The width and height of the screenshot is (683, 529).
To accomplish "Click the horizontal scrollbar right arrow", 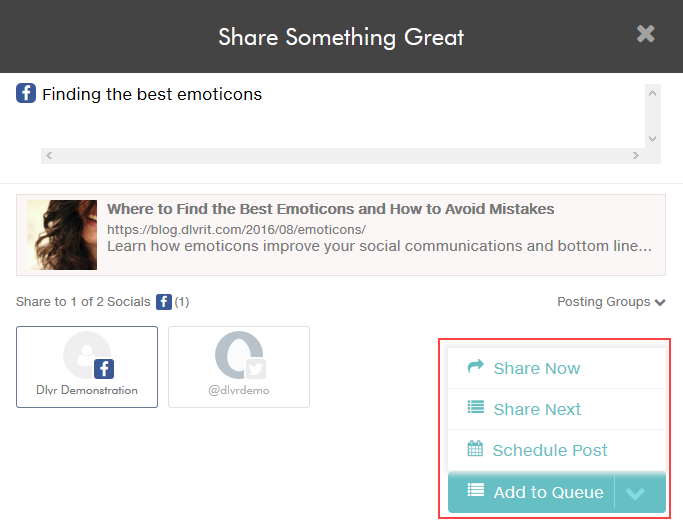I will [x=636, y=156].
